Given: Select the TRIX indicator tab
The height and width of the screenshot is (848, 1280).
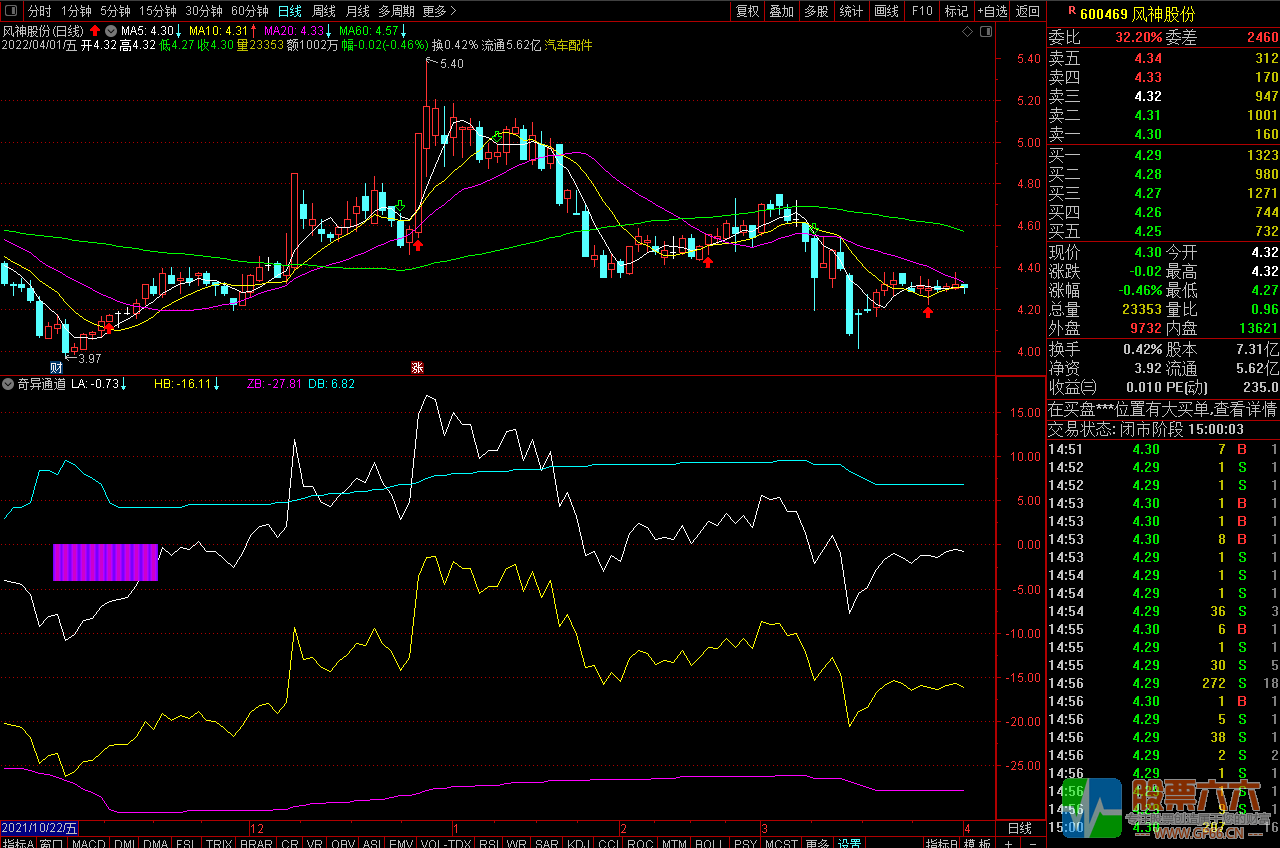Looking at the screenshot, I should (x=218, y=844).
